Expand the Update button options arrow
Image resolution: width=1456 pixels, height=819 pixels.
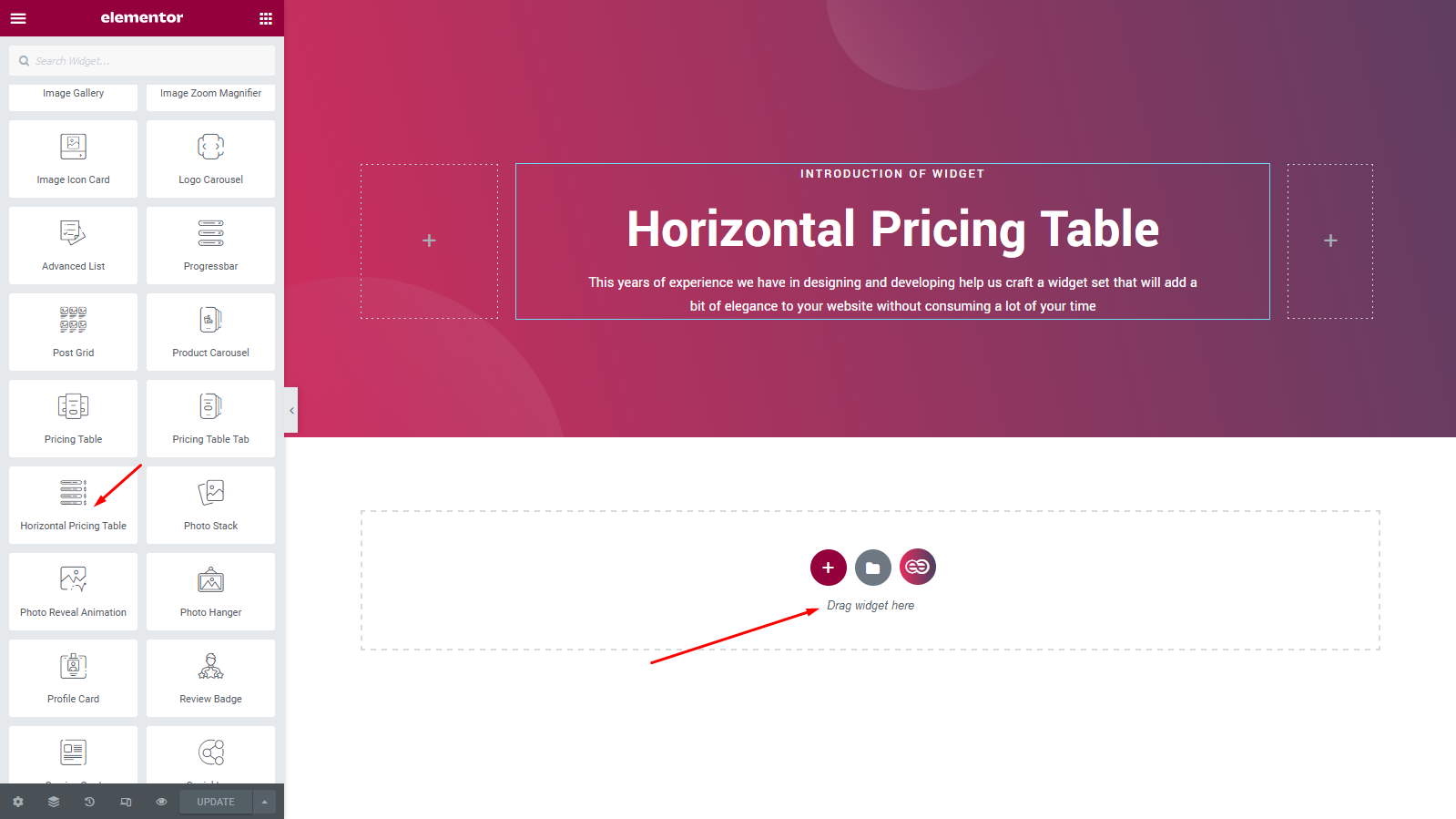pyautogui.click(x=264, y=802)
